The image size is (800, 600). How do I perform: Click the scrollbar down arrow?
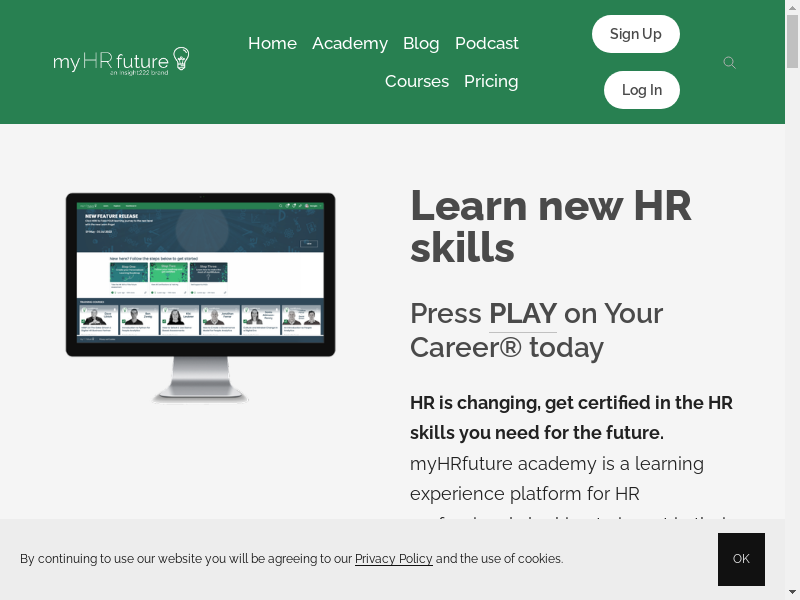(x=792, y=592)
